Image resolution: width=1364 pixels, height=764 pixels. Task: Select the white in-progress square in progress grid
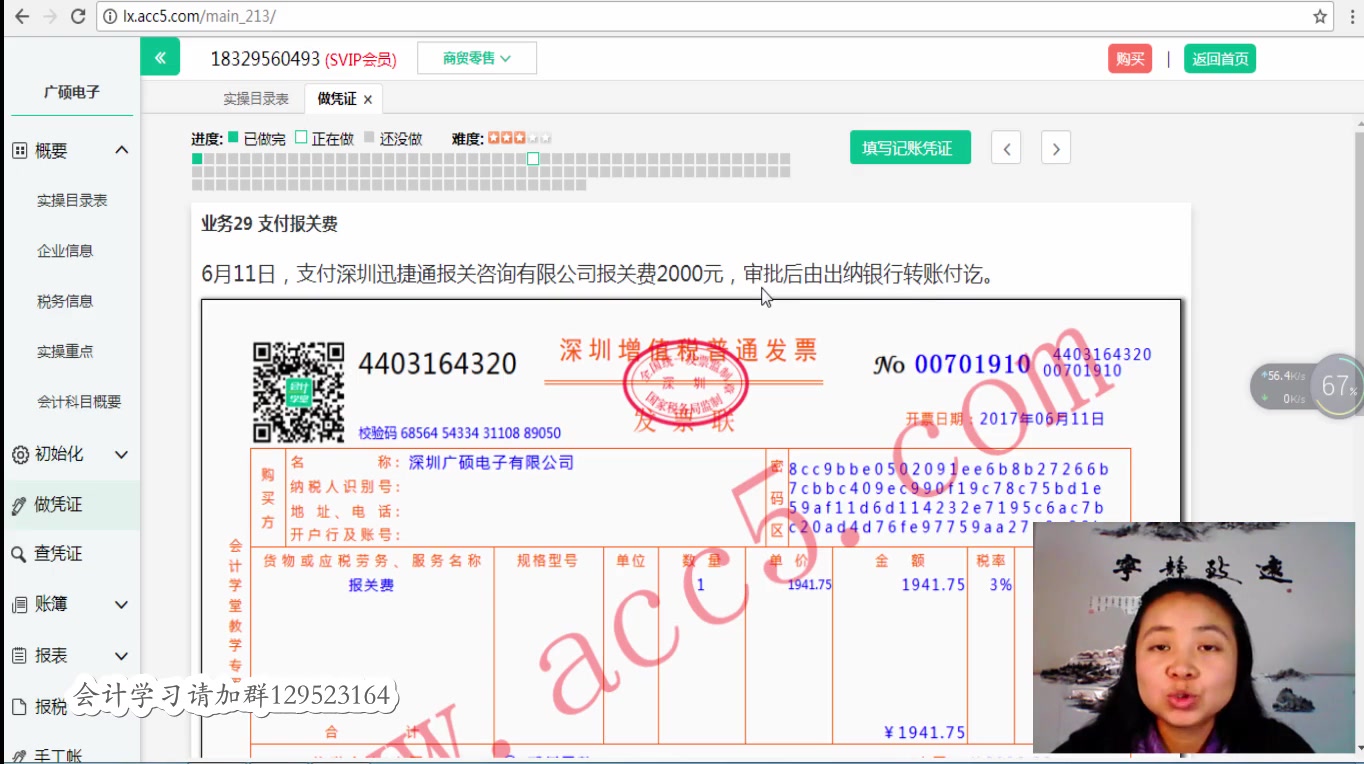tap(532, 158)
